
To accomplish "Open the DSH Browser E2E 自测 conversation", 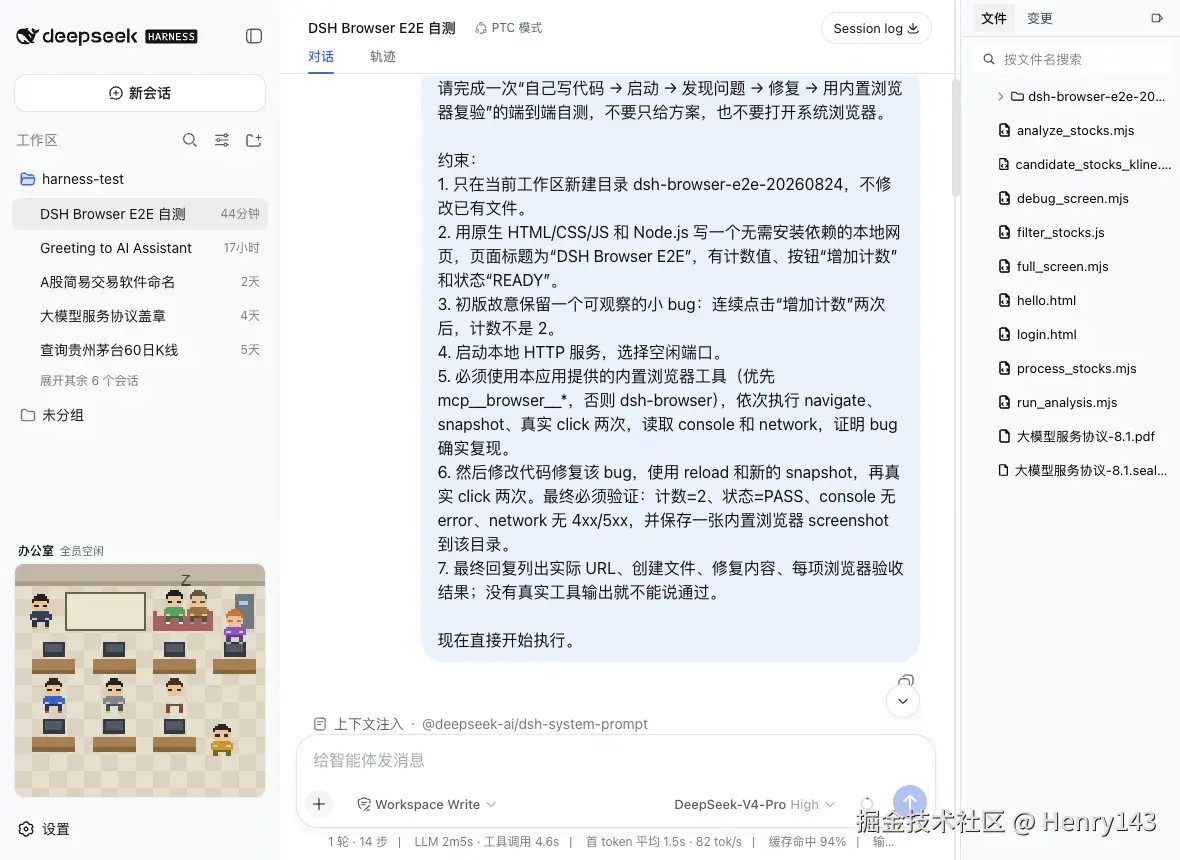I will pyautogui.click(x=140, y=214).
